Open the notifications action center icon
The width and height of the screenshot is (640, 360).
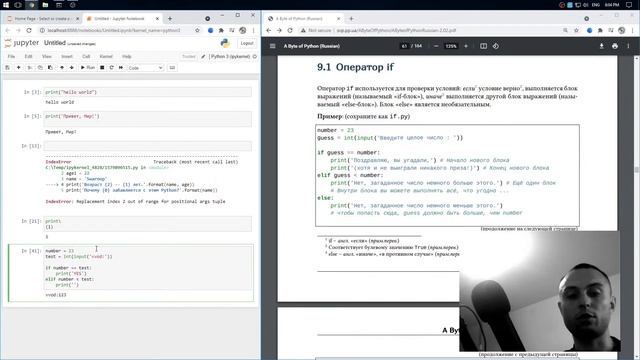pos(629,5)
